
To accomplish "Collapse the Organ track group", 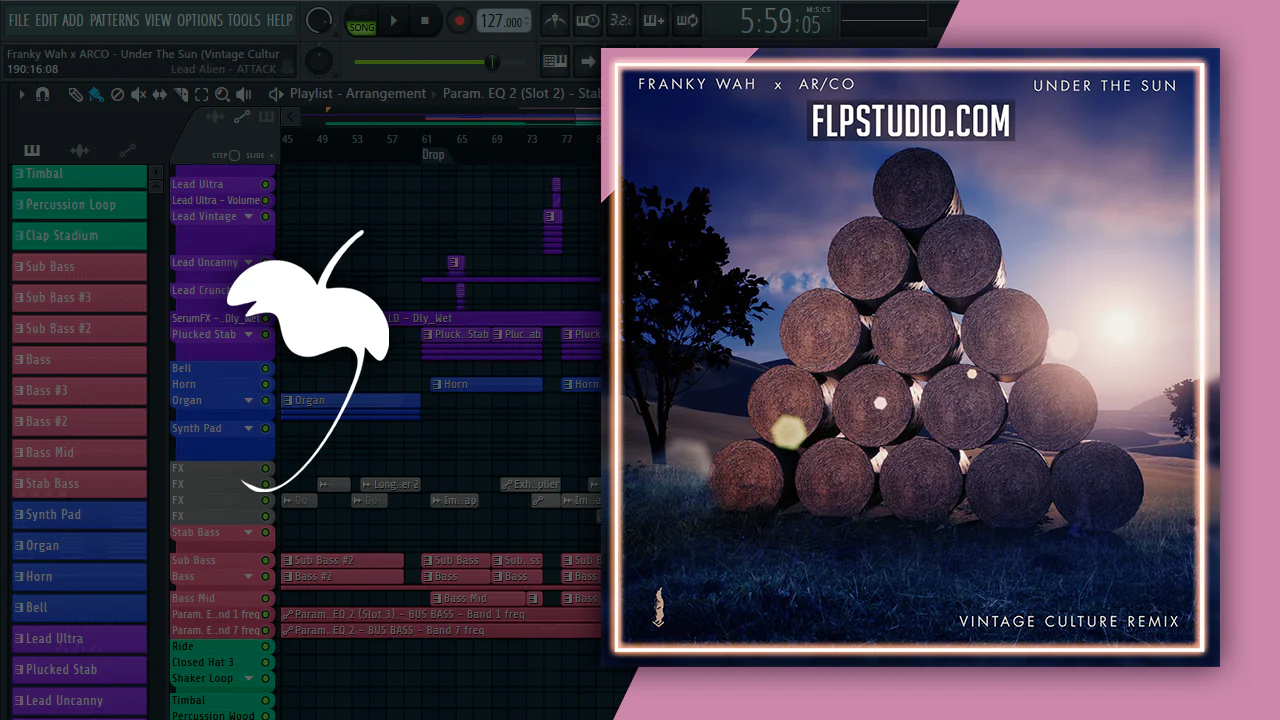I will tap(249, 401).
